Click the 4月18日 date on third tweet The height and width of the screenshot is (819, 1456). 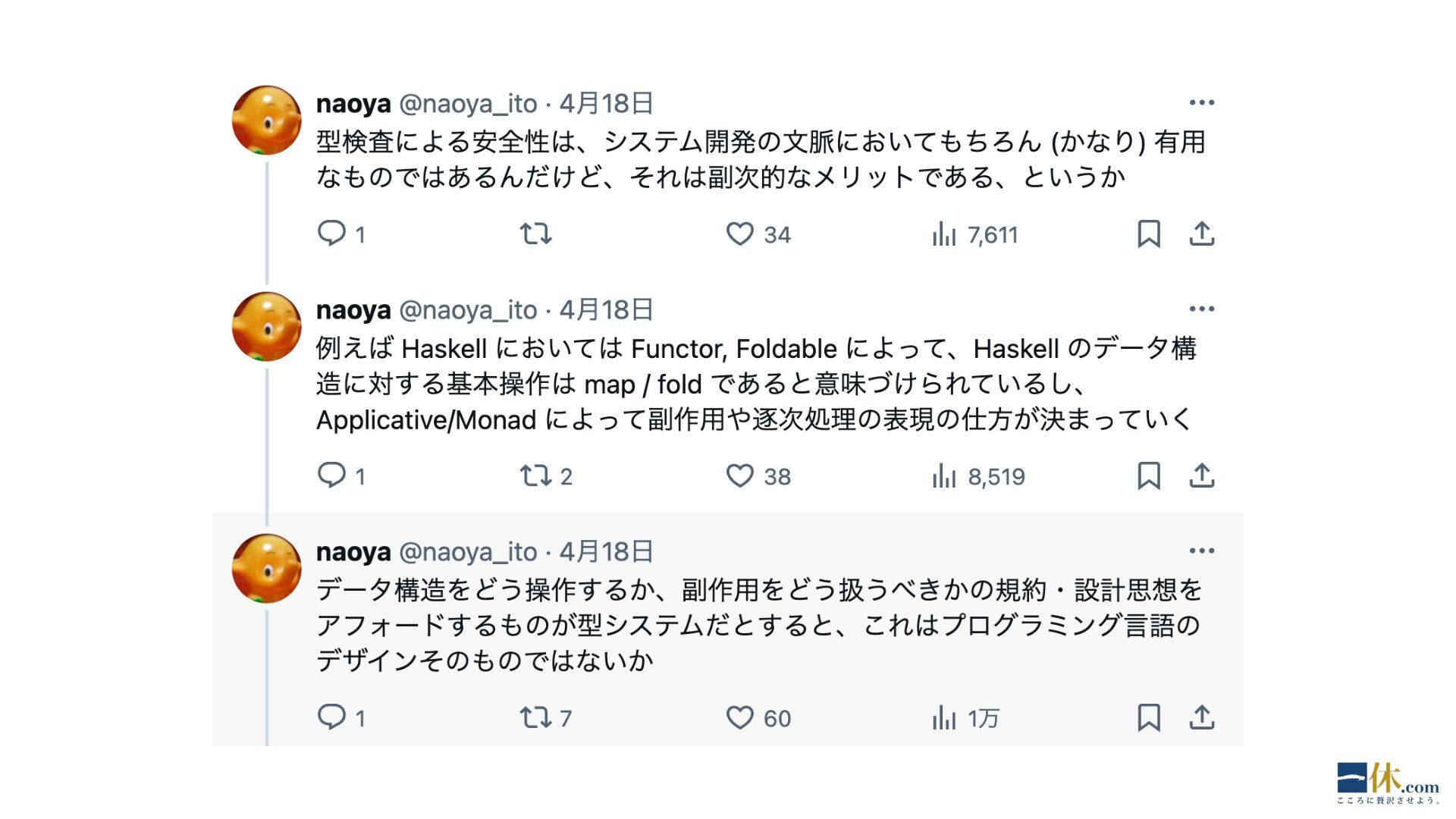point(606,551)
